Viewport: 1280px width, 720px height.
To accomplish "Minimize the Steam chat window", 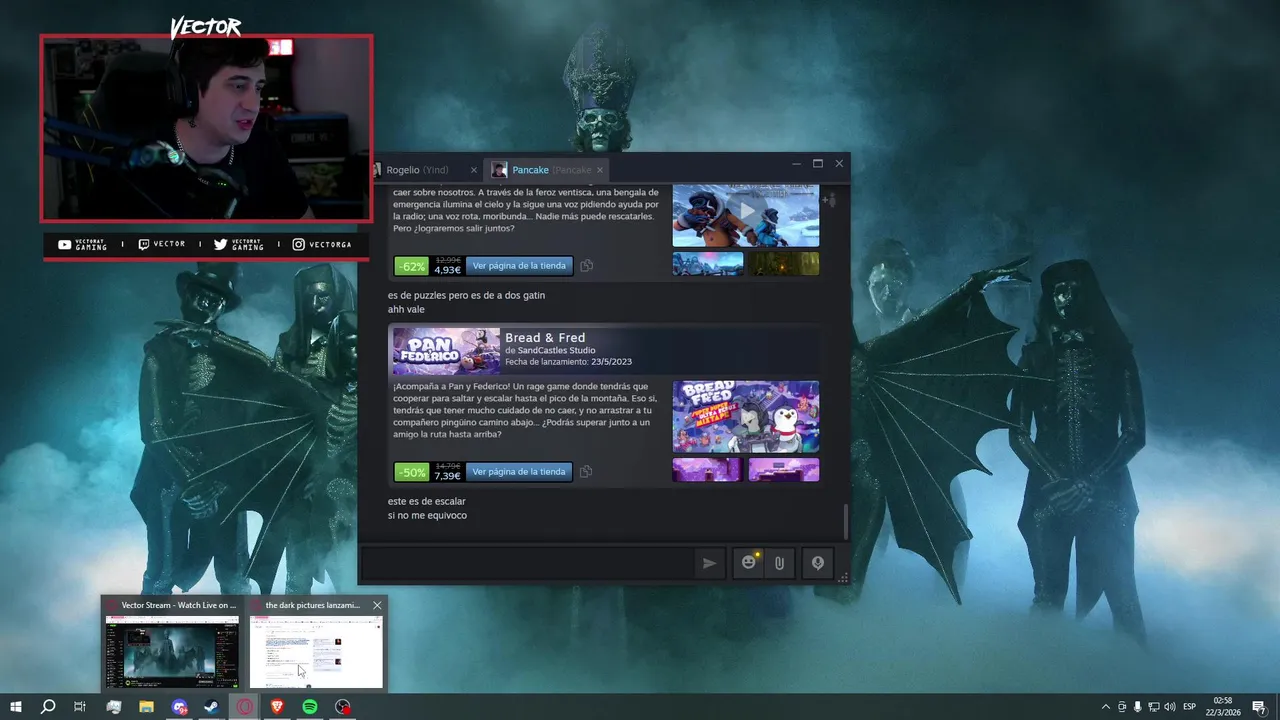I will (x=796, y=163).
